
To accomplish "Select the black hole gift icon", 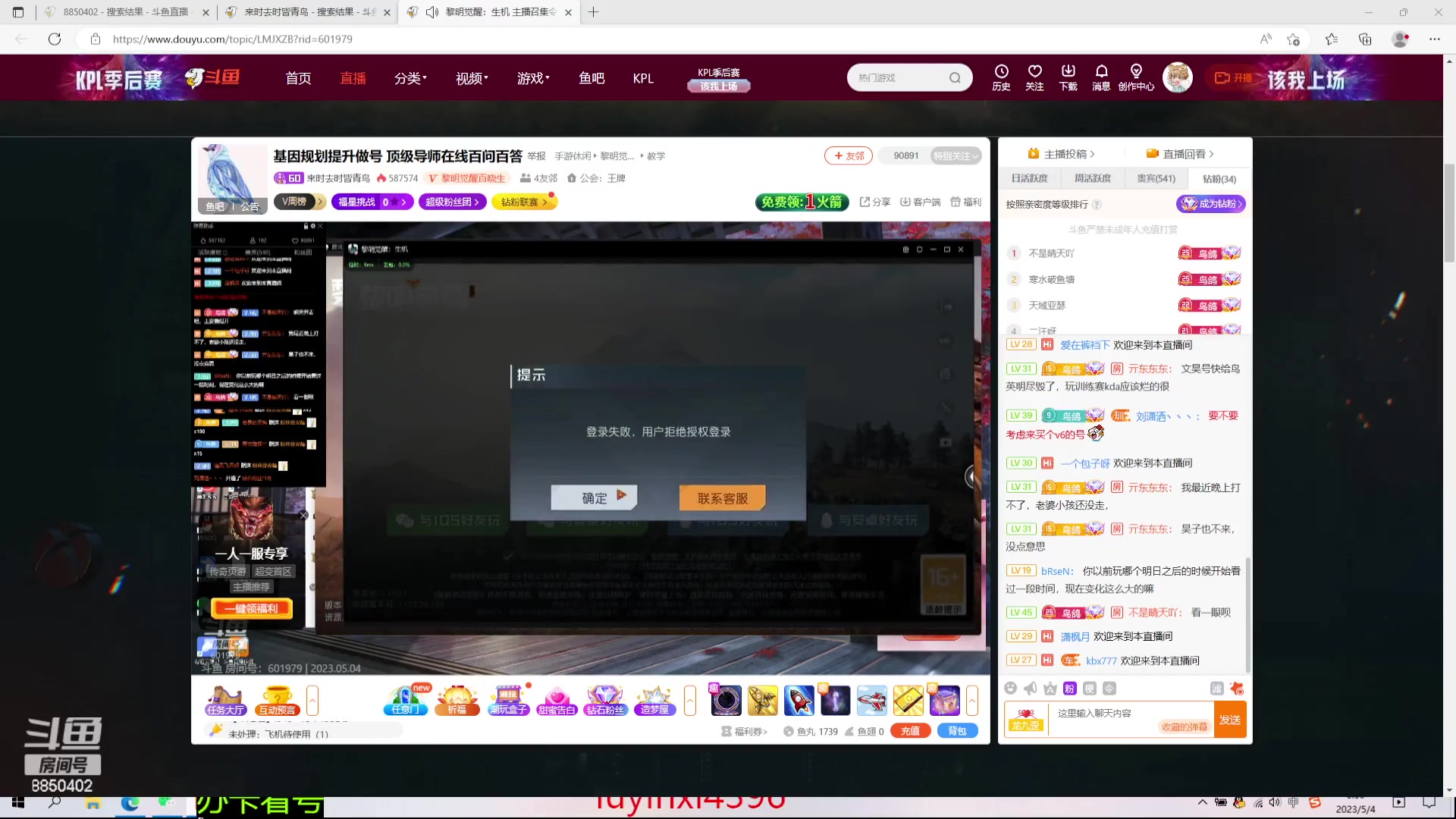I will pos(726,700).
